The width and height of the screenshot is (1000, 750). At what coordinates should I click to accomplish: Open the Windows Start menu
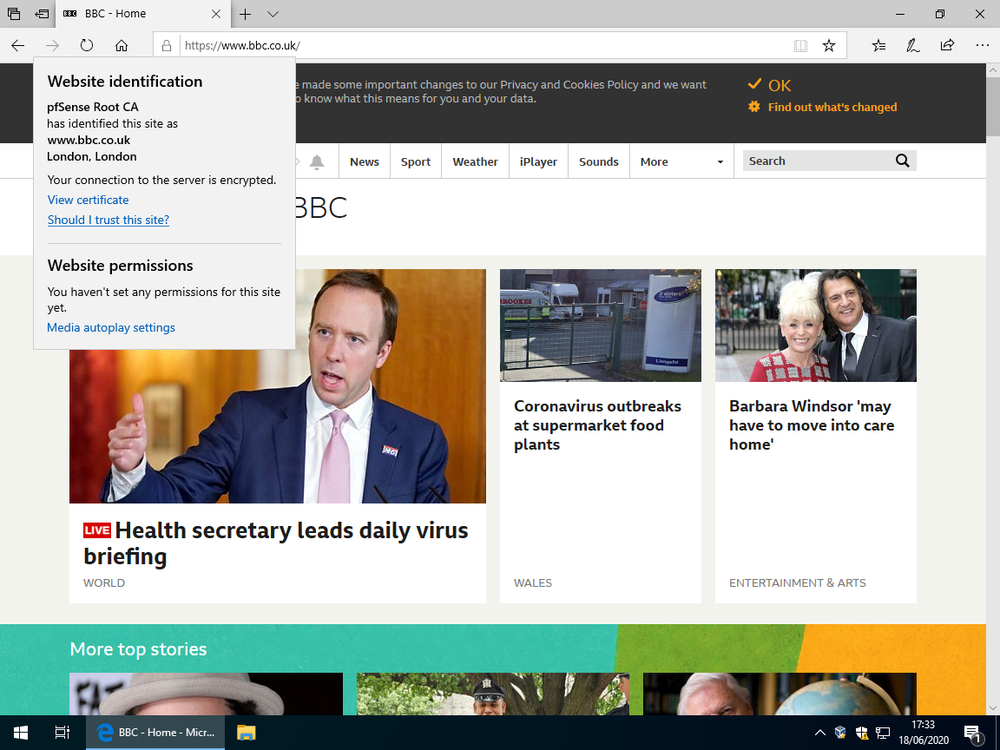(x=20, y=732)
